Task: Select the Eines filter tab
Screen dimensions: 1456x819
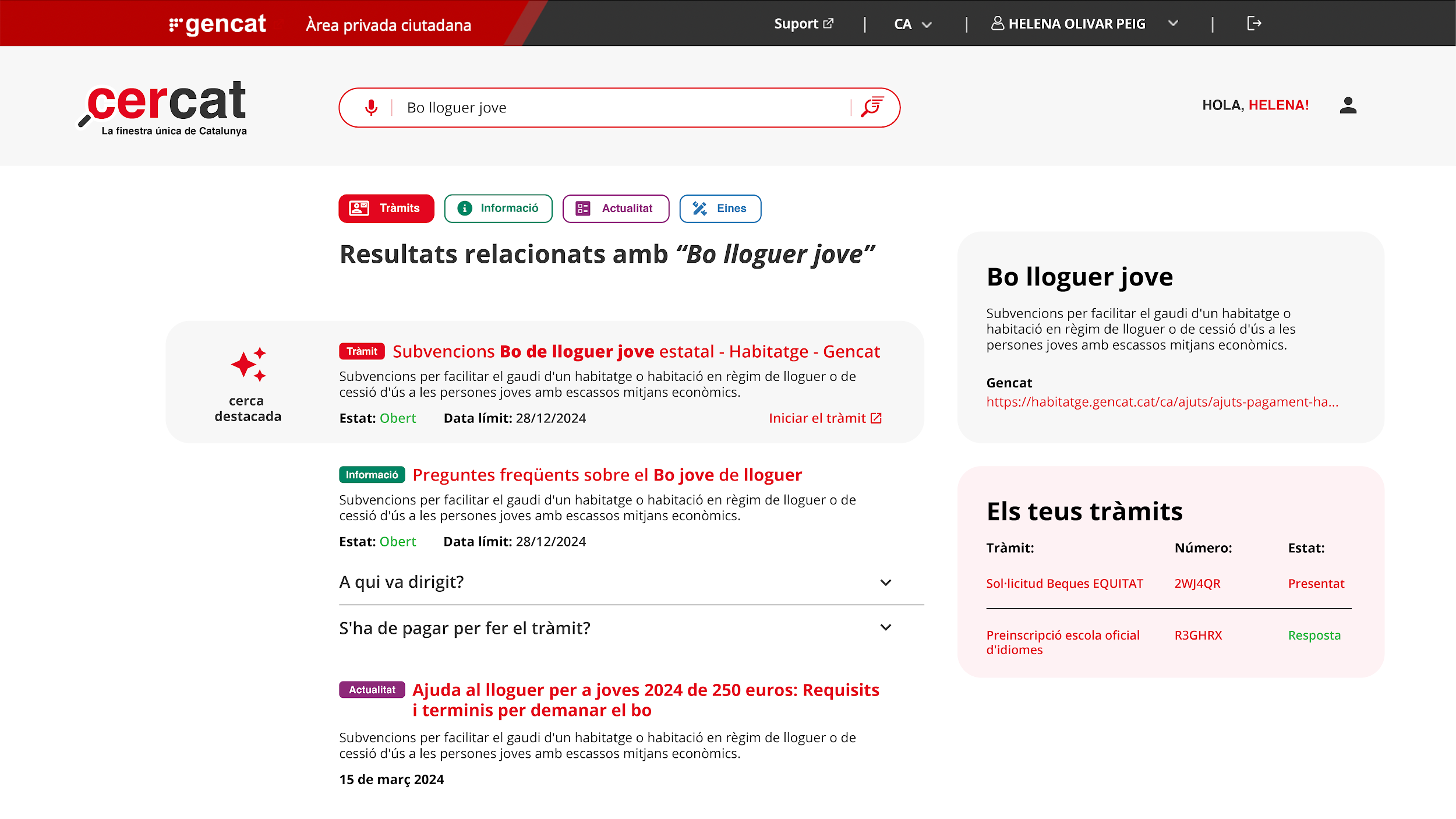Action: click(720, 209)
